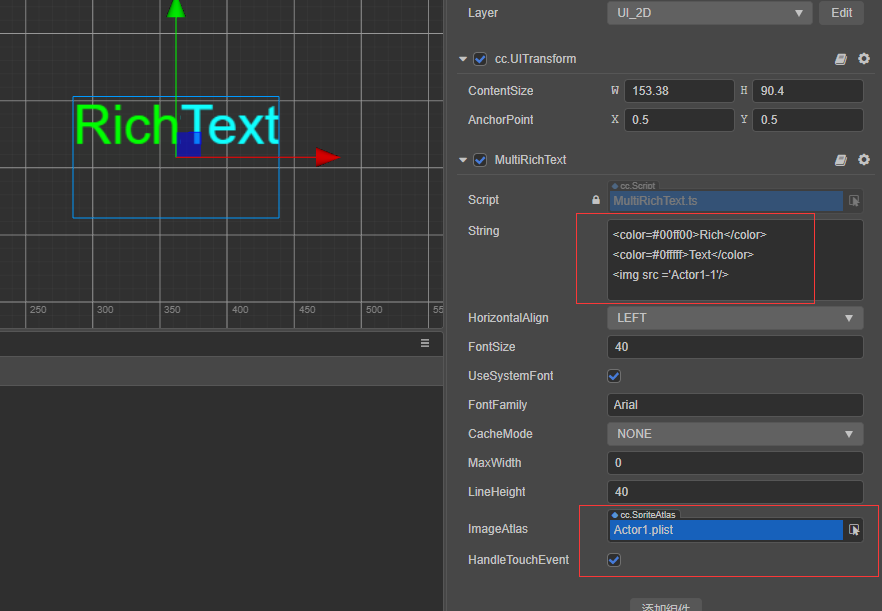
Task: Click the 添加组件 add component button
Action: click(x=665, y=605)
